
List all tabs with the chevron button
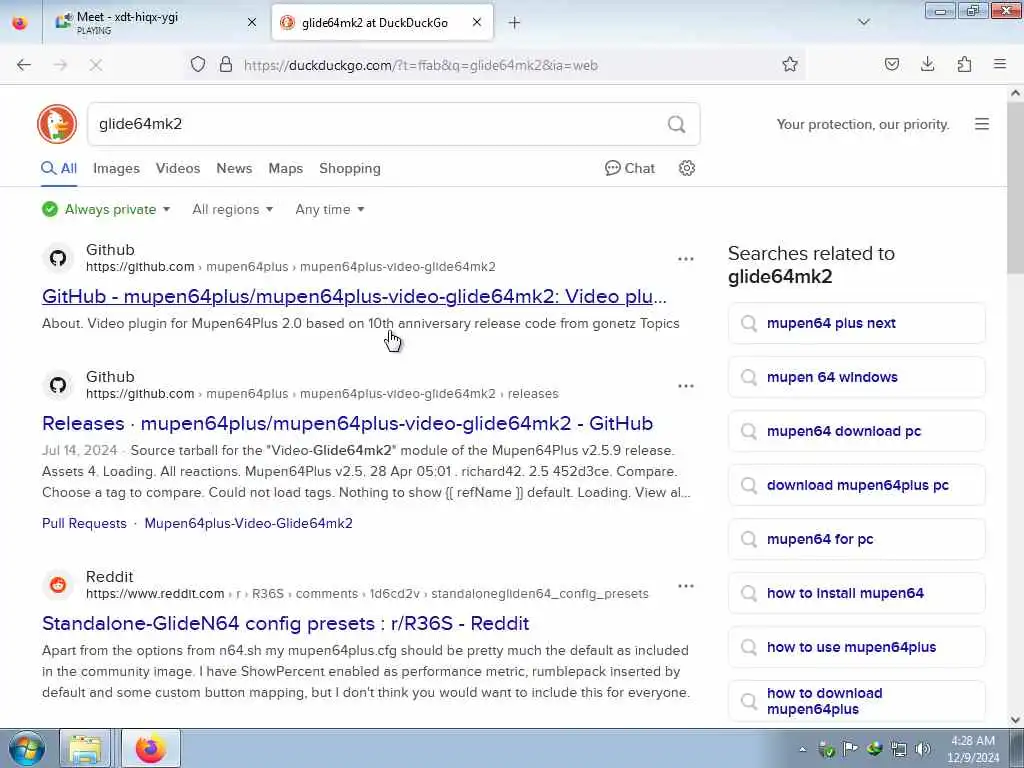pyautogui.click(x=863, y=22)
